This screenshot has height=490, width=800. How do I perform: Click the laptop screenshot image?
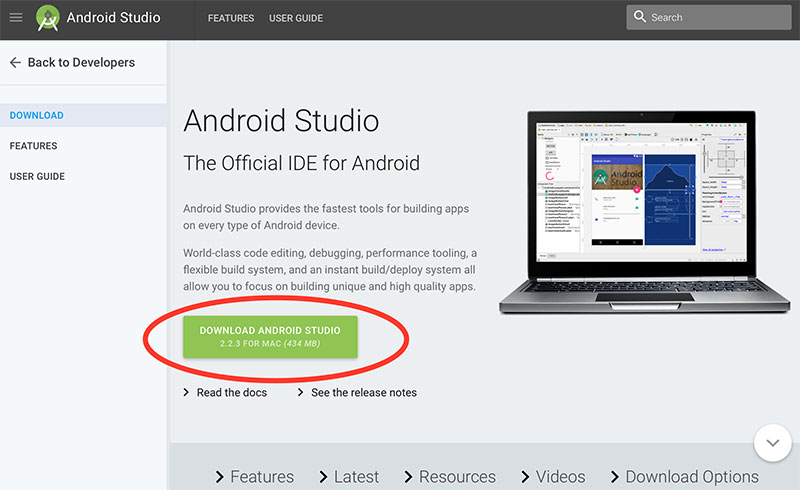(644, 211)
